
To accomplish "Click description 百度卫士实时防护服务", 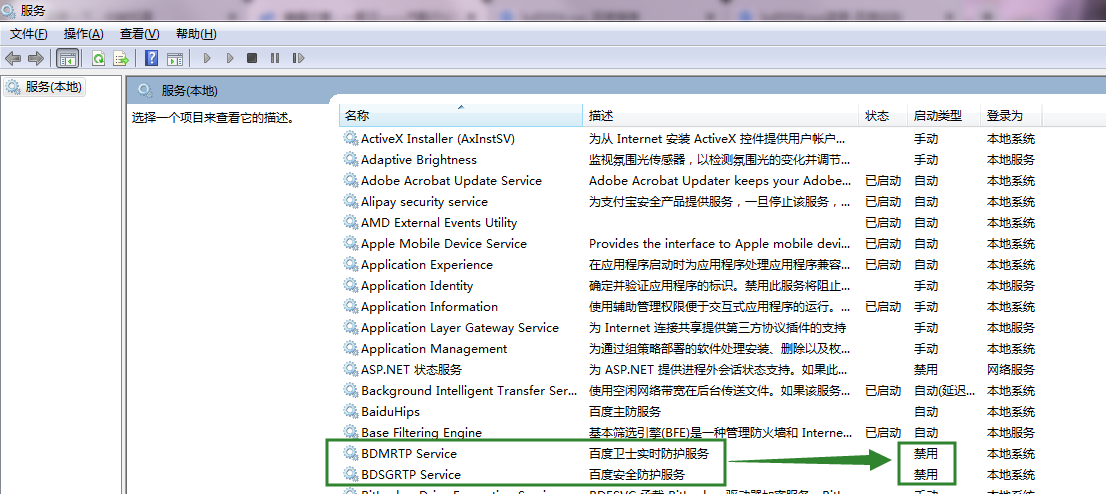I will (x=648, y=453).
